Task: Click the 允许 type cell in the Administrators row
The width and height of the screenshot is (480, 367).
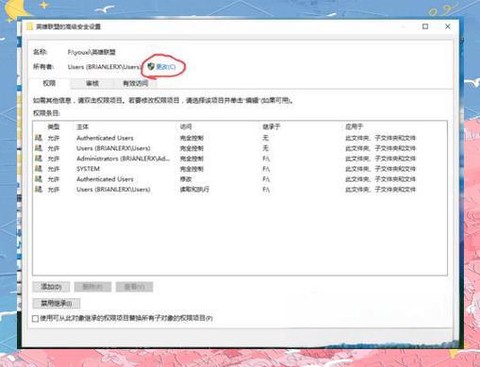Action: tap(53, 158)
